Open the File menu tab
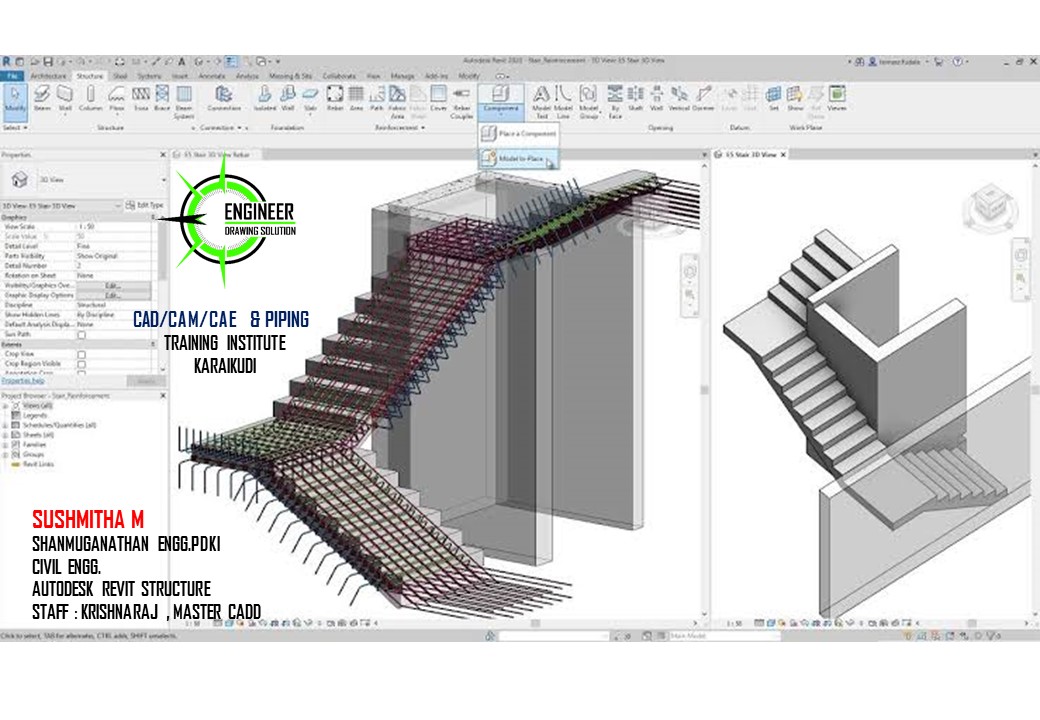 (x=13, y=76)
